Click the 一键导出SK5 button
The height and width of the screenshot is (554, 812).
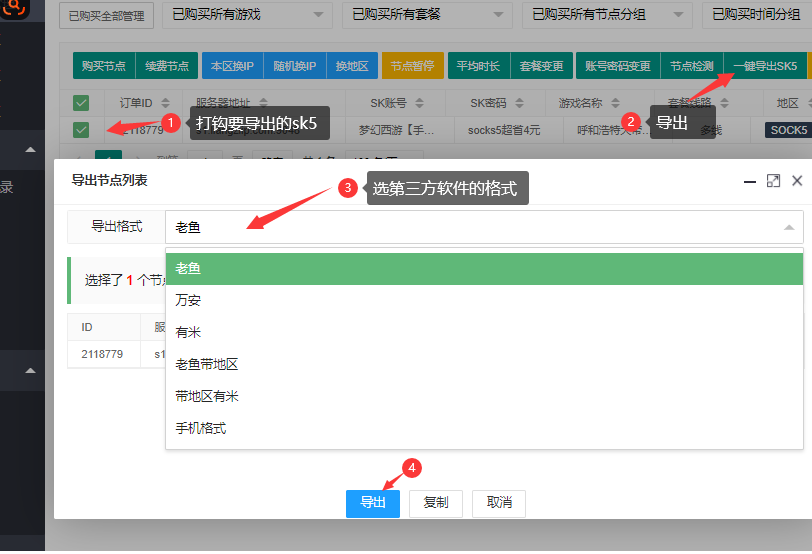765,66
